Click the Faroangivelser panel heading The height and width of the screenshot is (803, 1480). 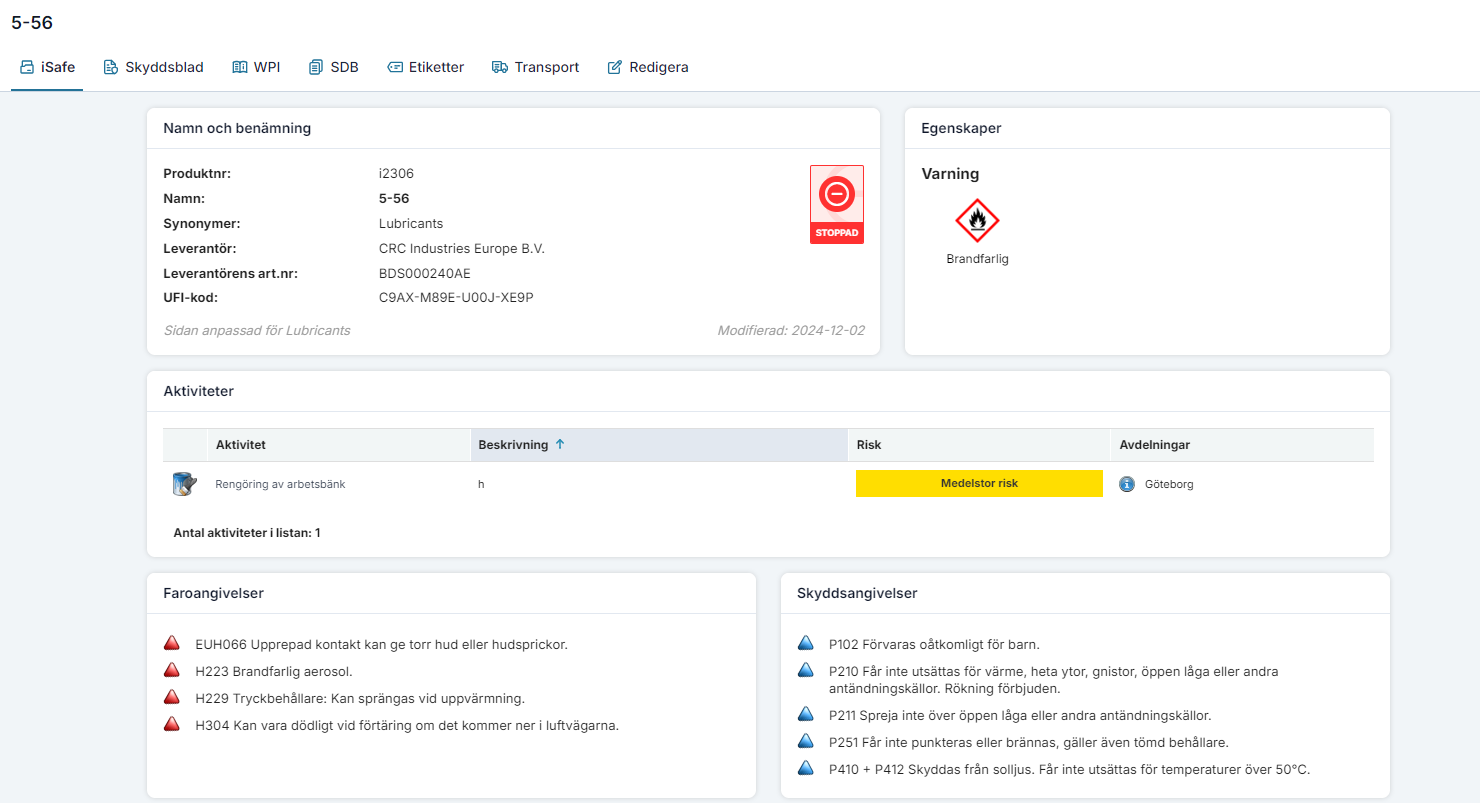click(x=213, y=593)
